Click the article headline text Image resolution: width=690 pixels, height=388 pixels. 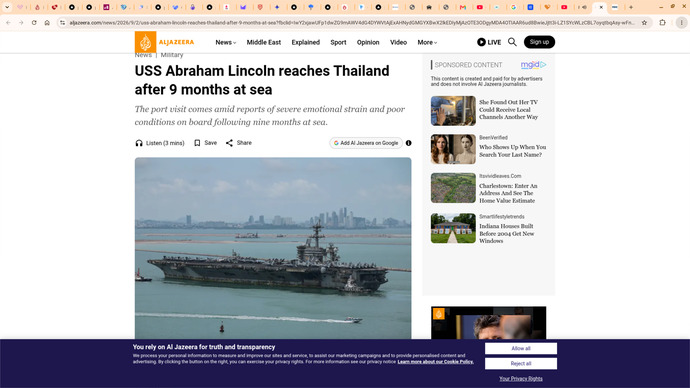click(x=262, y=80)
